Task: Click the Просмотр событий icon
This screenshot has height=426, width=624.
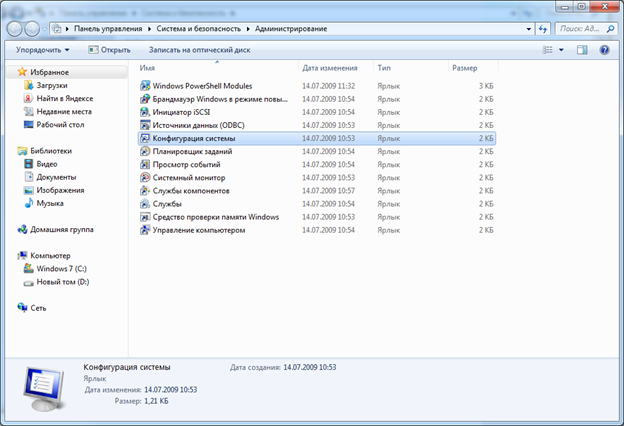Action: click(145, 164)
